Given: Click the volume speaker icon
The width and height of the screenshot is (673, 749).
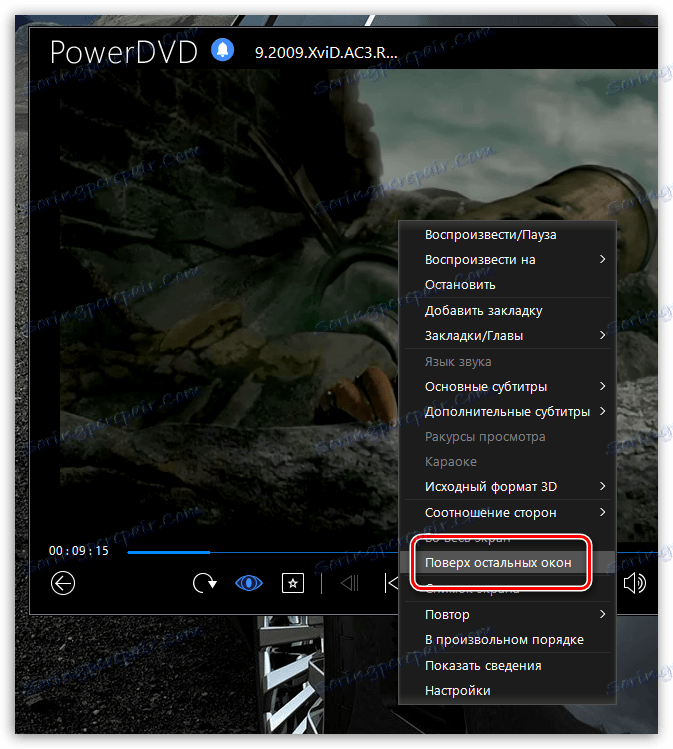Looking at the screenshot, I should click(635, 583).
